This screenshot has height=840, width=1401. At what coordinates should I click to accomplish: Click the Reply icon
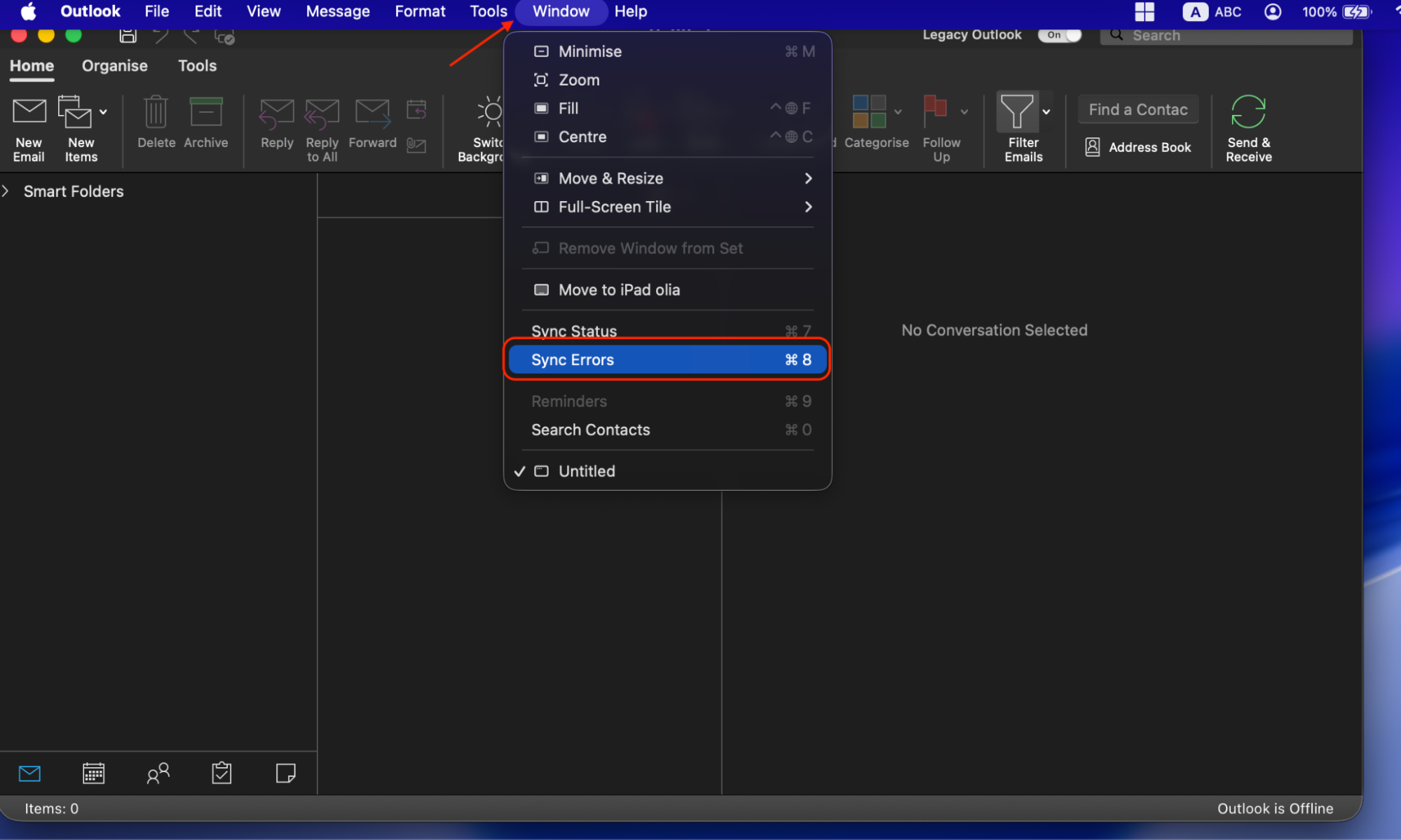[x=277, y=113]
